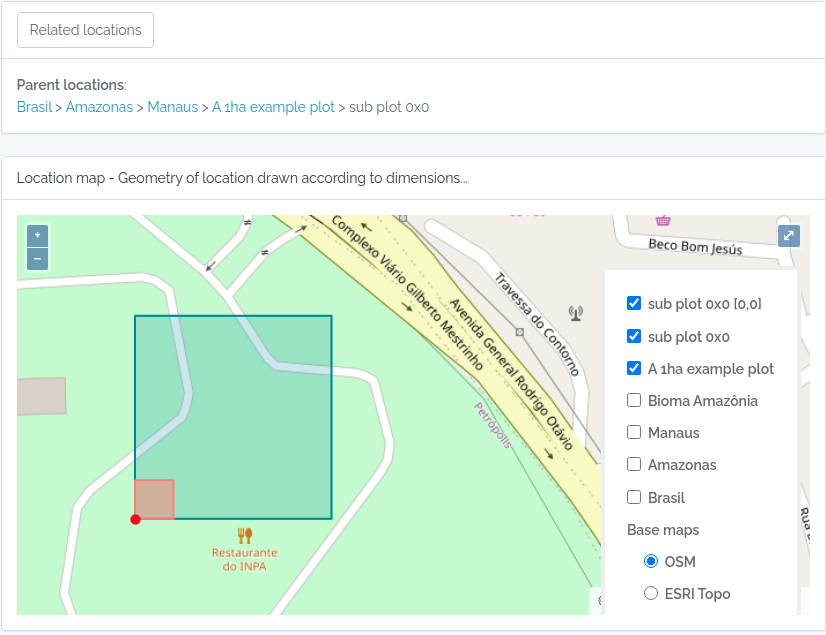This screenshot has height=635, width=826.
Task: Enable the Manaus layer checkbox
Action: tap(634, 432)
